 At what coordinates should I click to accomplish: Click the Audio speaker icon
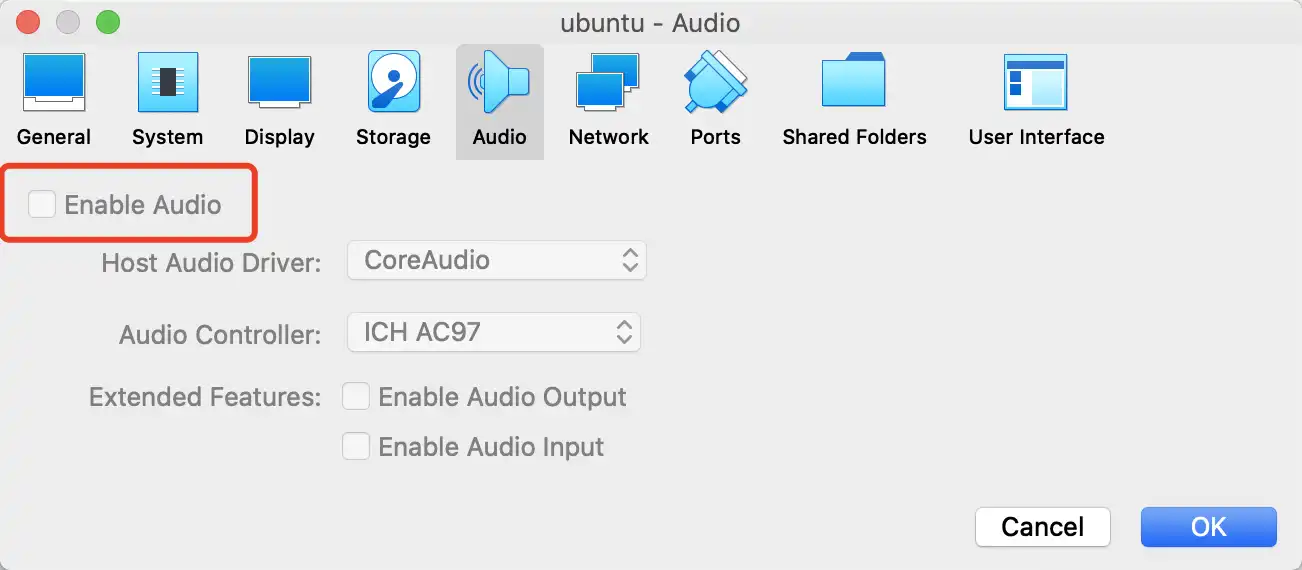(500, 82)
